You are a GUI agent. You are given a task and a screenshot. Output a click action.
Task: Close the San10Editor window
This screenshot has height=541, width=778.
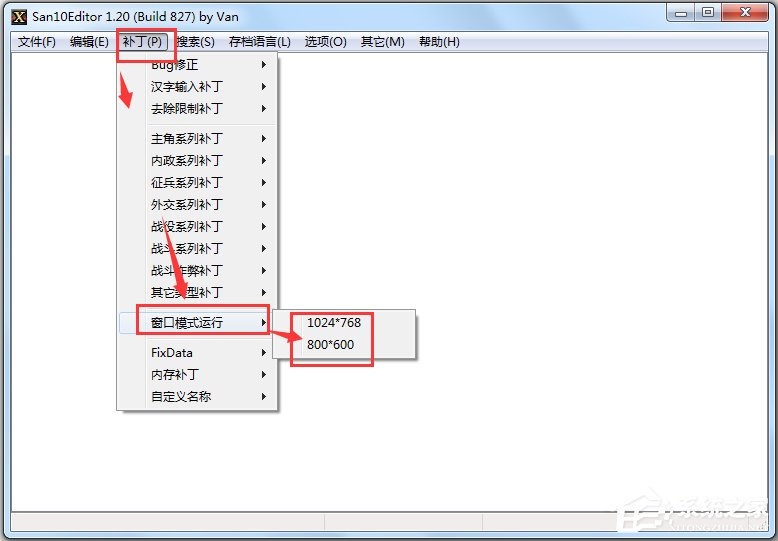(x=745, y=13)
